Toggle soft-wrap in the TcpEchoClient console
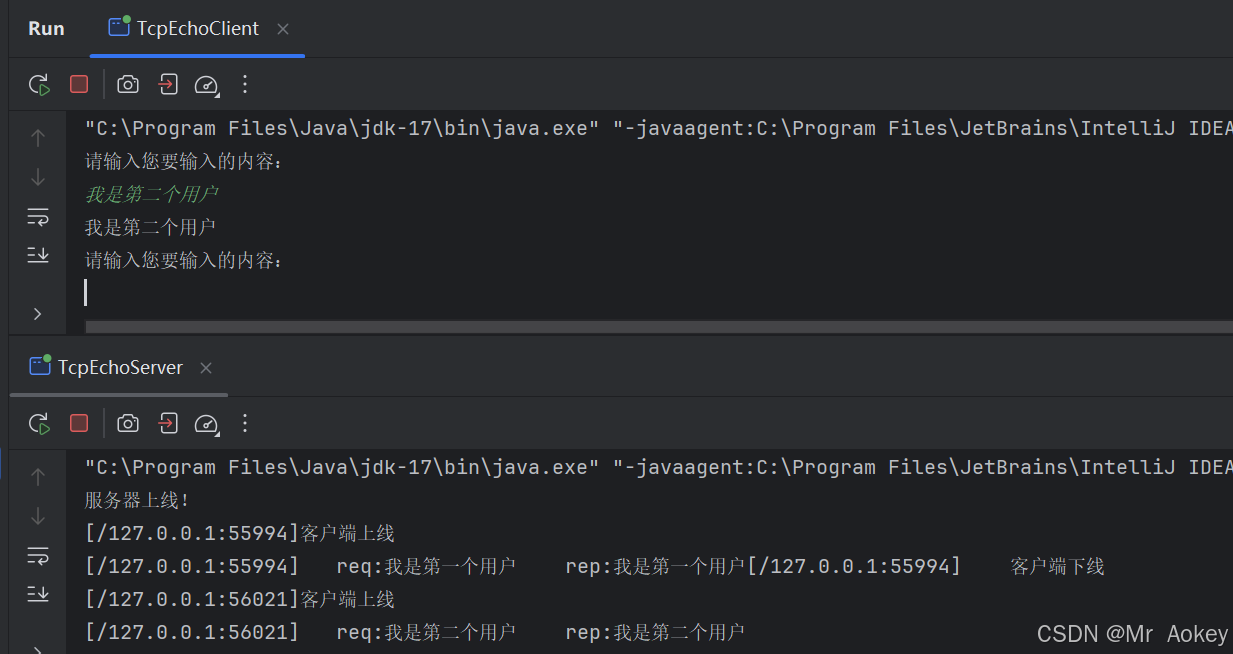 (x=38, y=217)
